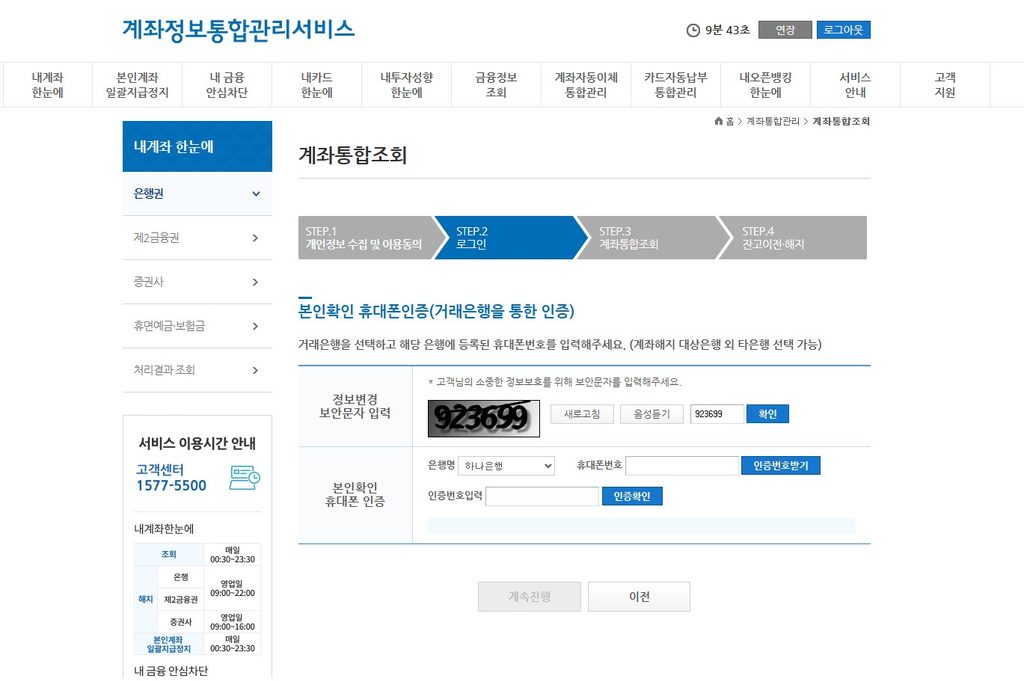Select the 내카드 한눈에 menu
This screenshot has width=1024, height=681.
click(317, 85)
